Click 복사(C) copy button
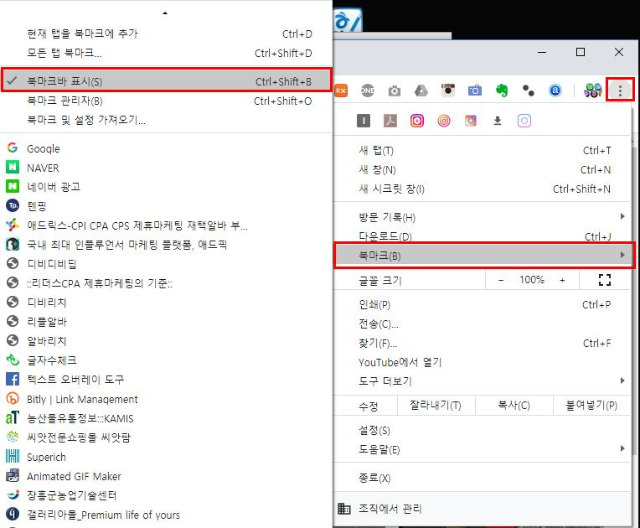The image size is (640, 528). pyautogui.click(x=514, y=405)
